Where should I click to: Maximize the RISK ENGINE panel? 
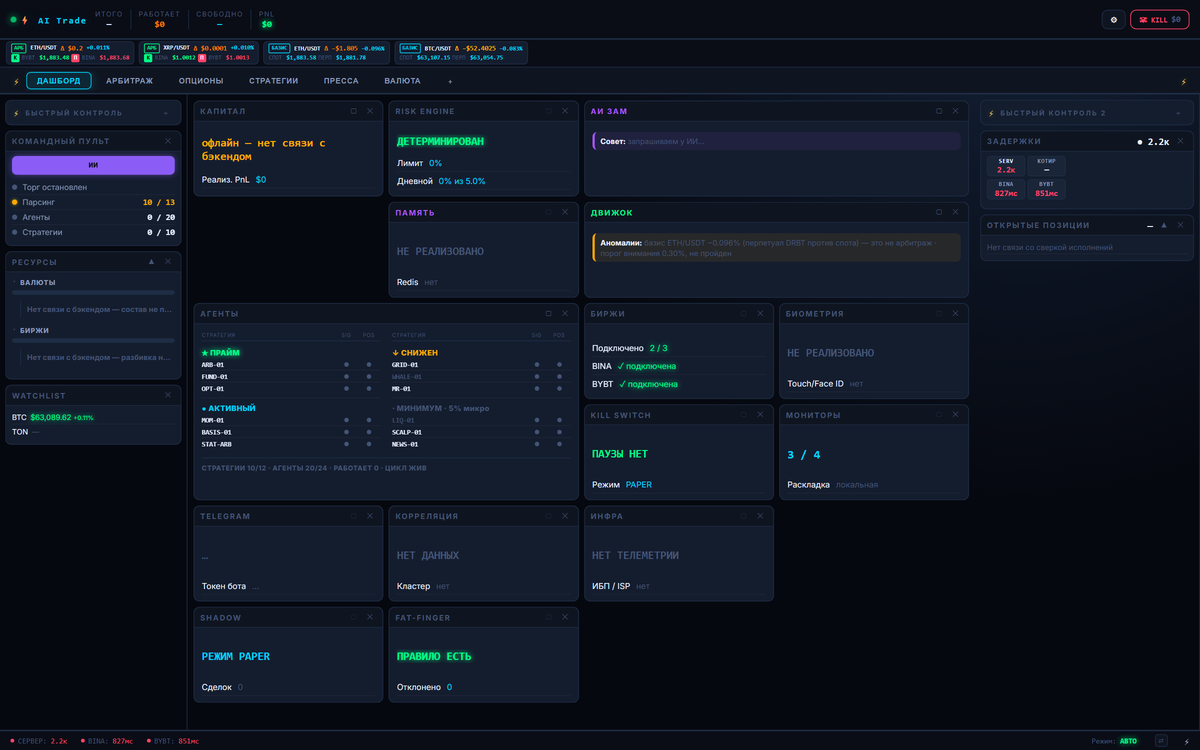548,111
